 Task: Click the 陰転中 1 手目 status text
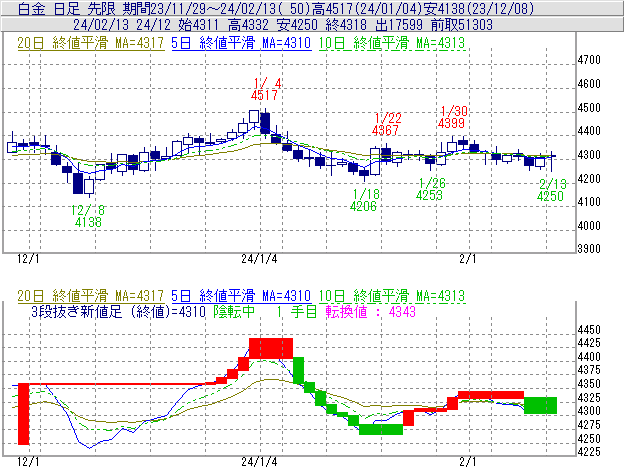tap(265, 311)
